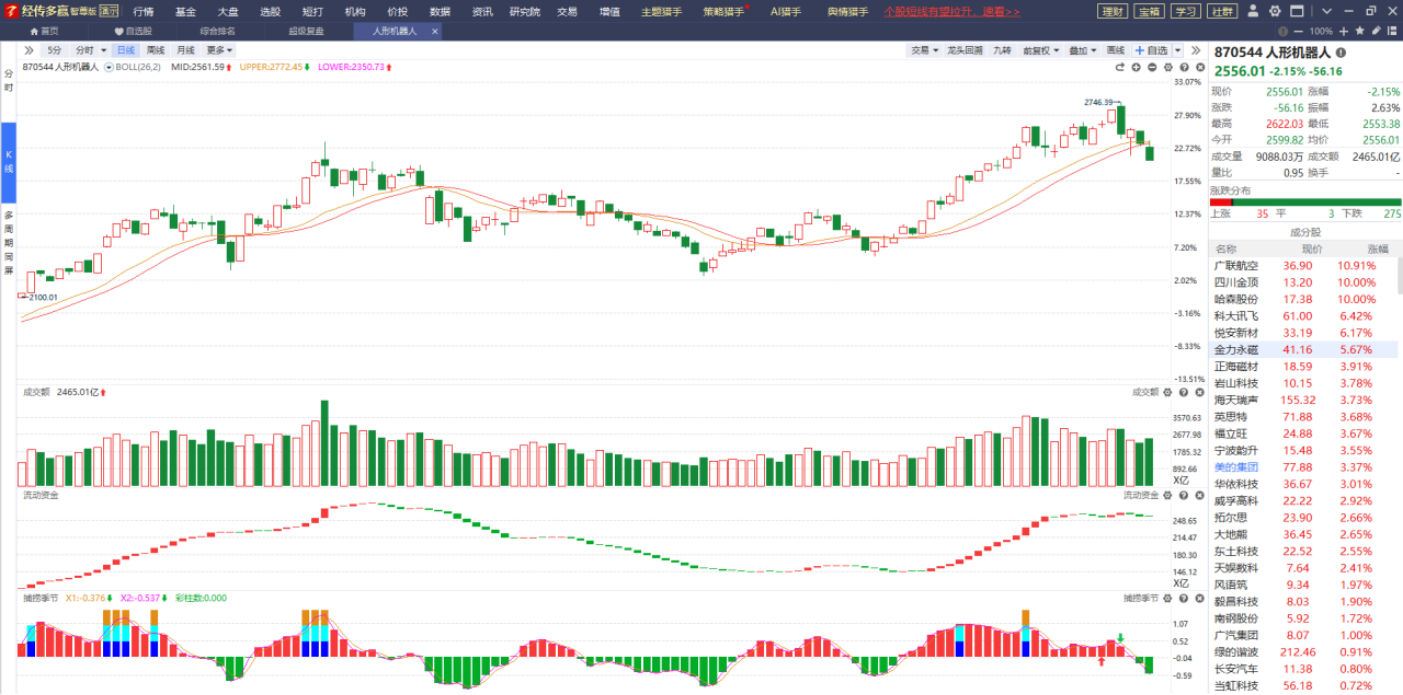1403x695 pixels.
Task: Open the 研究院 menu
Action: [x=524, y=12]
